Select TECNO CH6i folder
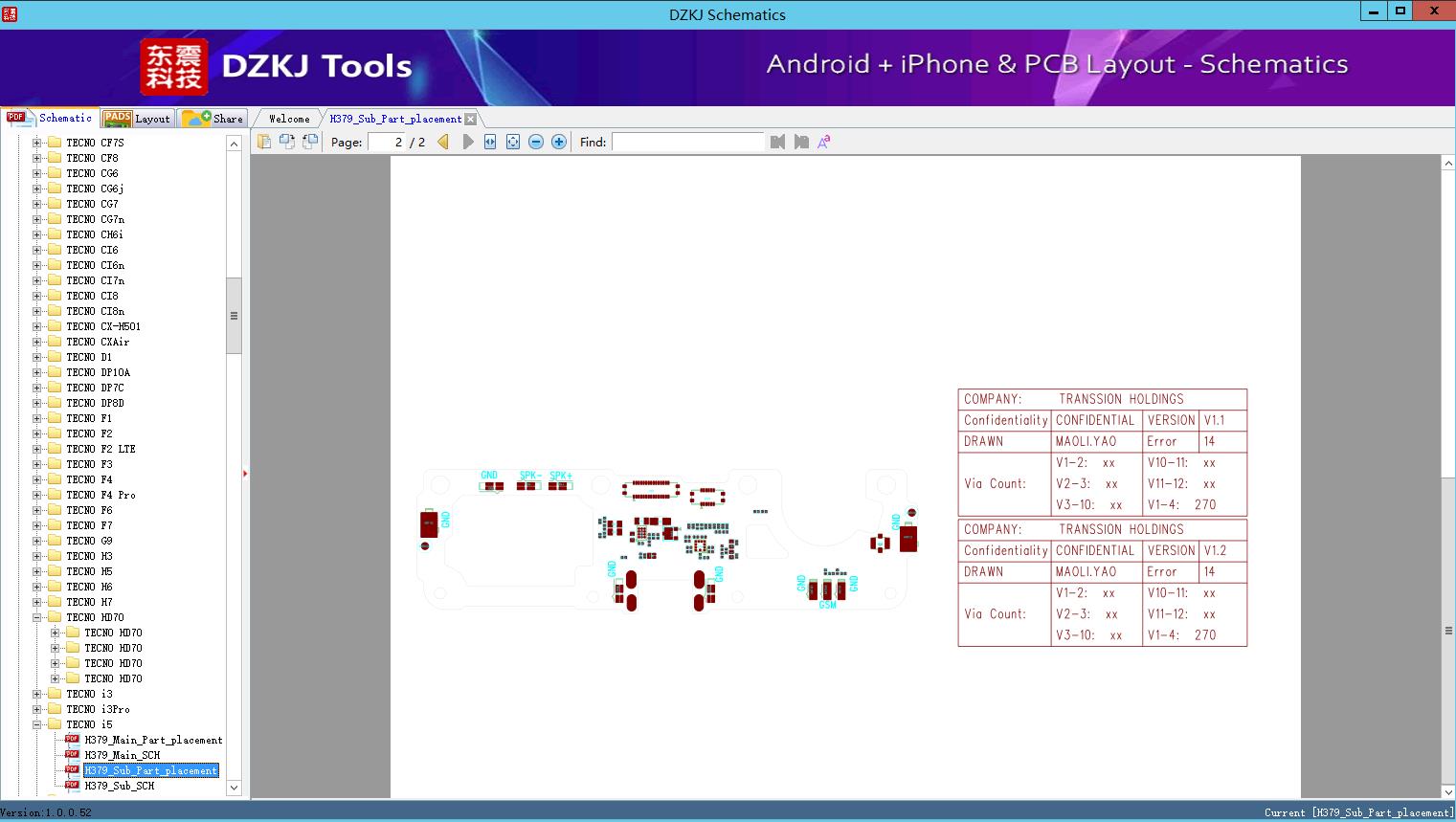This screenshot has height=822, width=1456. 95,234
